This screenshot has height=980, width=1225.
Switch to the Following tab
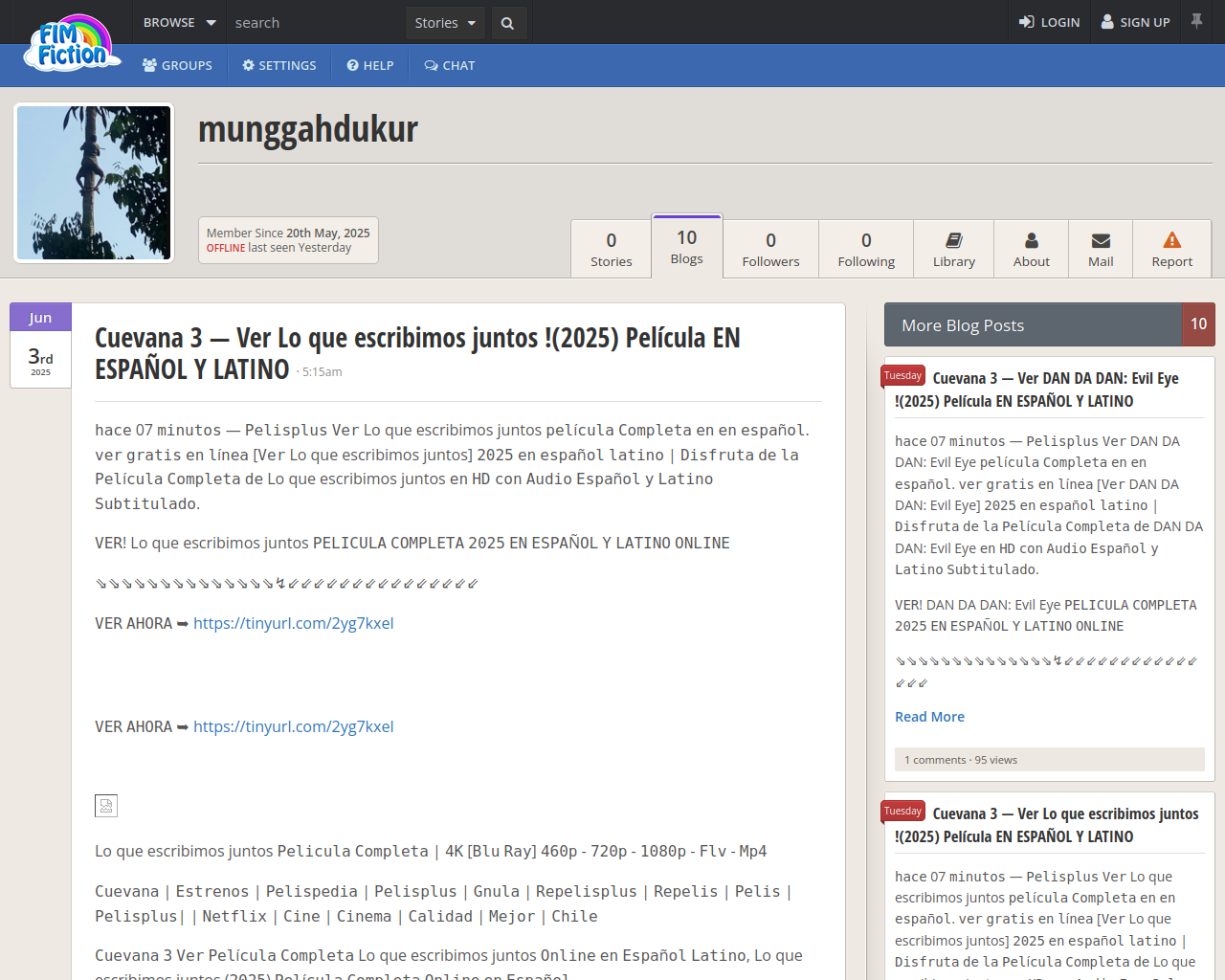point(866,249)
